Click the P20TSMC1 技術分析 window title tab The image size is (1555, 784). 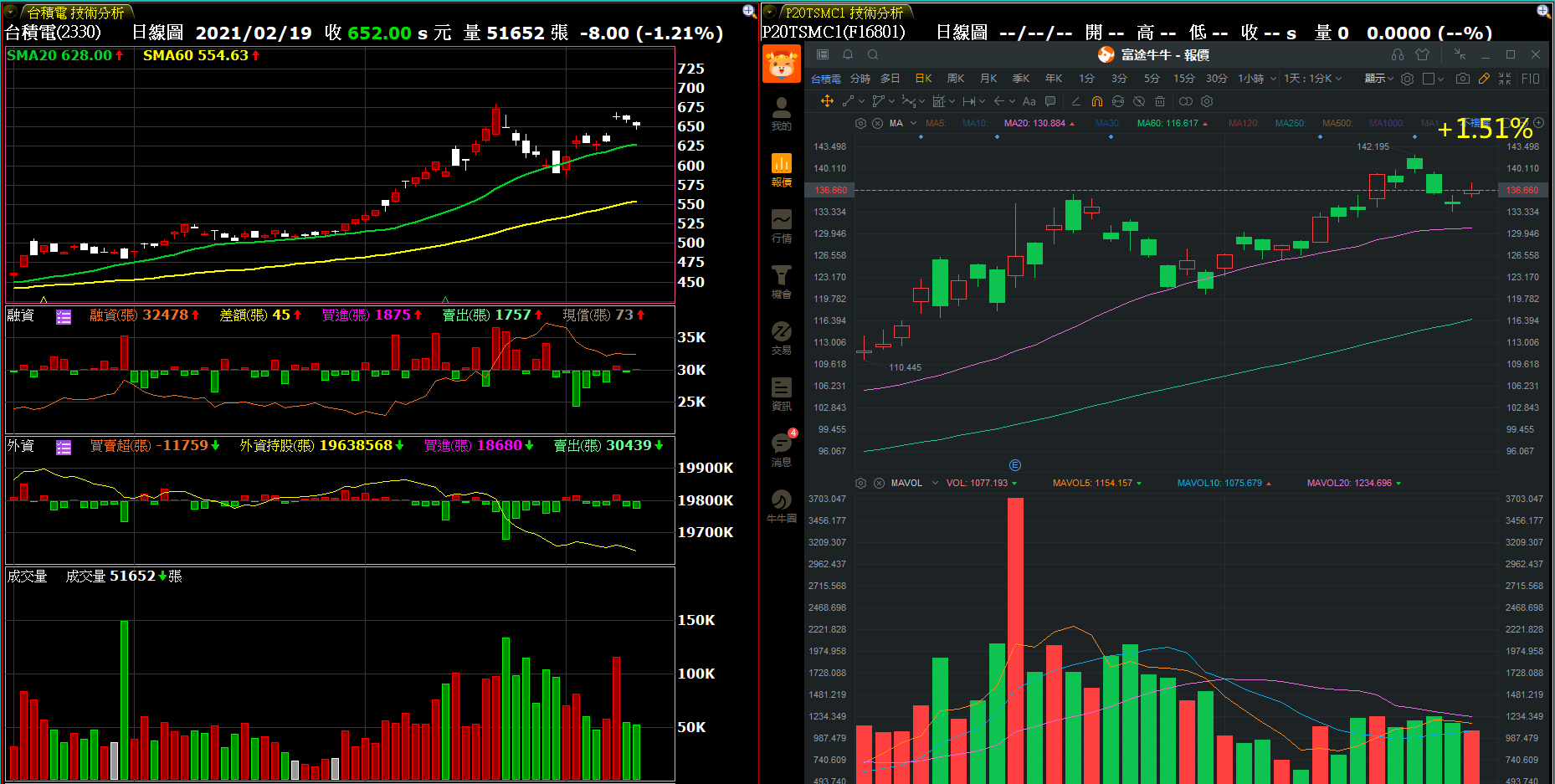click(844, 13)
